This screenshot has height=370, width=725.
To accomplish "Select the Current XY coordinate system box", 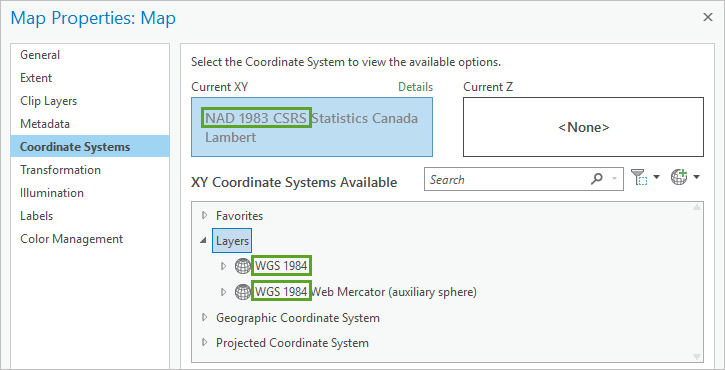I will point(312,127).
